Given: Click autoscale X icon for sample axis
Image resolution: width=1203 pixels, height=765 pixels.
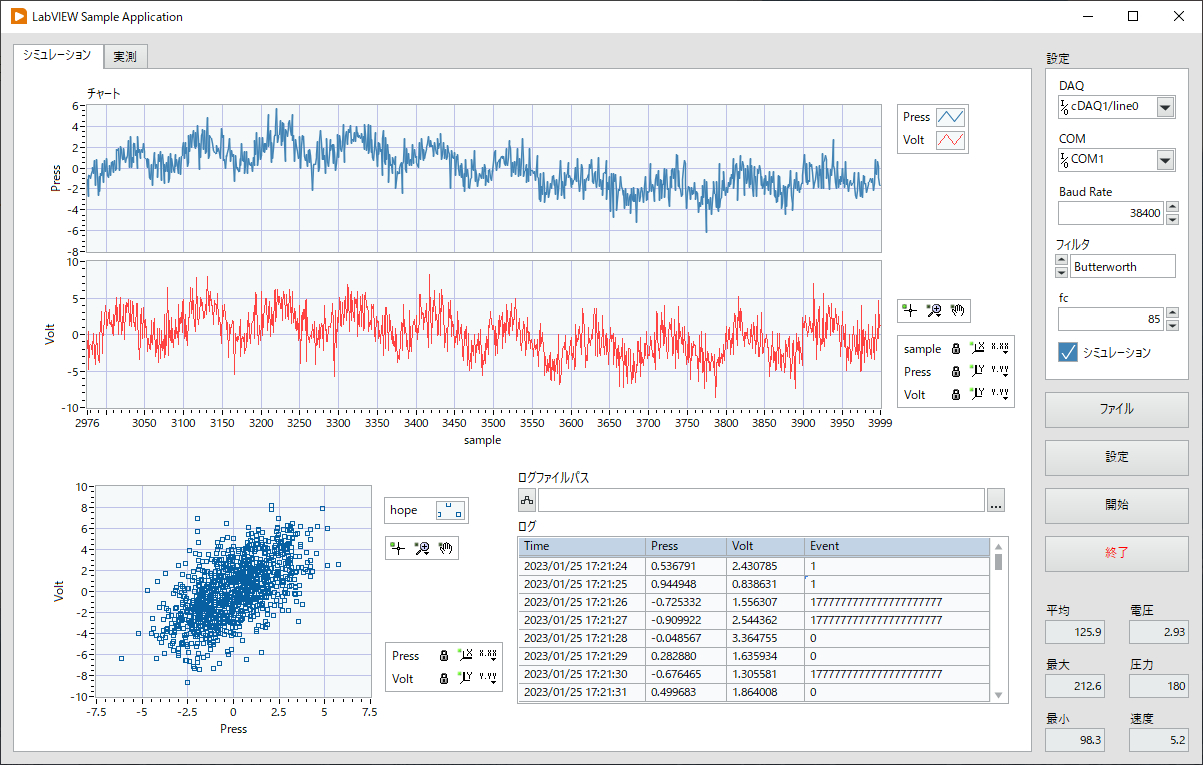Looking at the screenshot, I should tap(977, 349).
